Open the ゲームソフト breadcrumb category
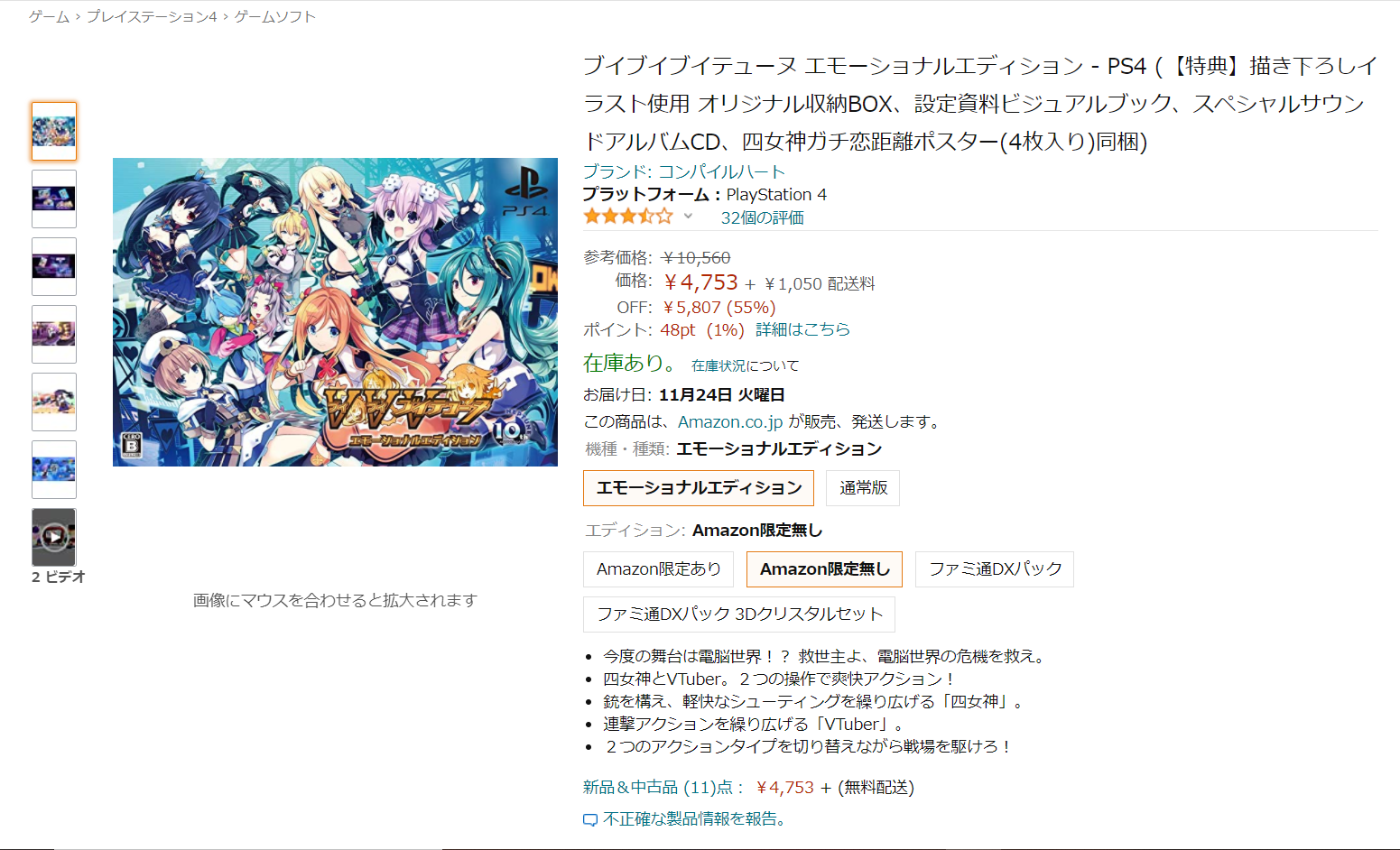This screenshot has height=850, width=1400. click(x=275, y=16)
